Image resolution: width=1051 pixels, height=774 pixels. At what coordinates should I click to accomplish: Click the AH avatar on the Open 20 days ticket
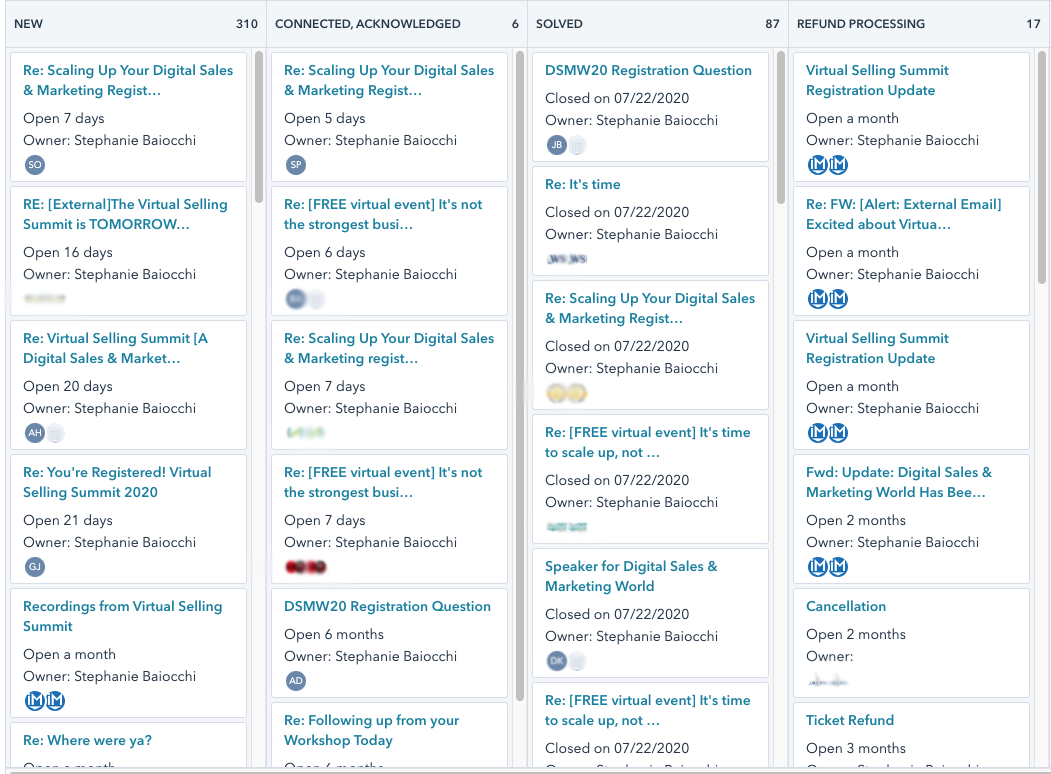tap(35, 433)
